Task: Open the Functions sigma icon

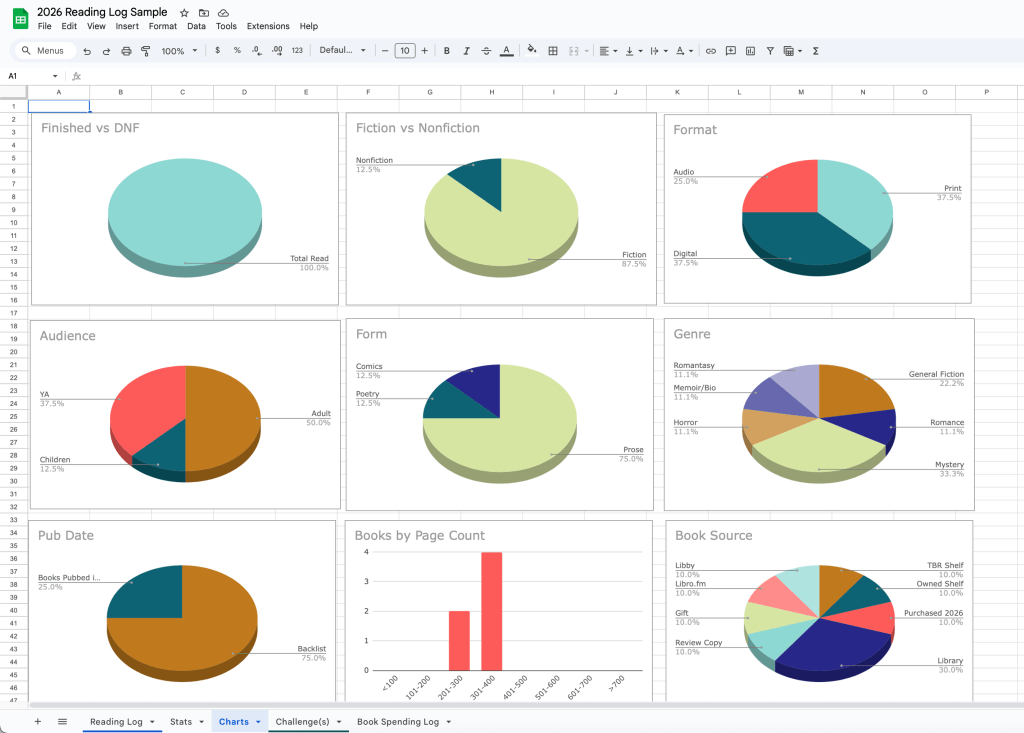Action: pos(816,51)
